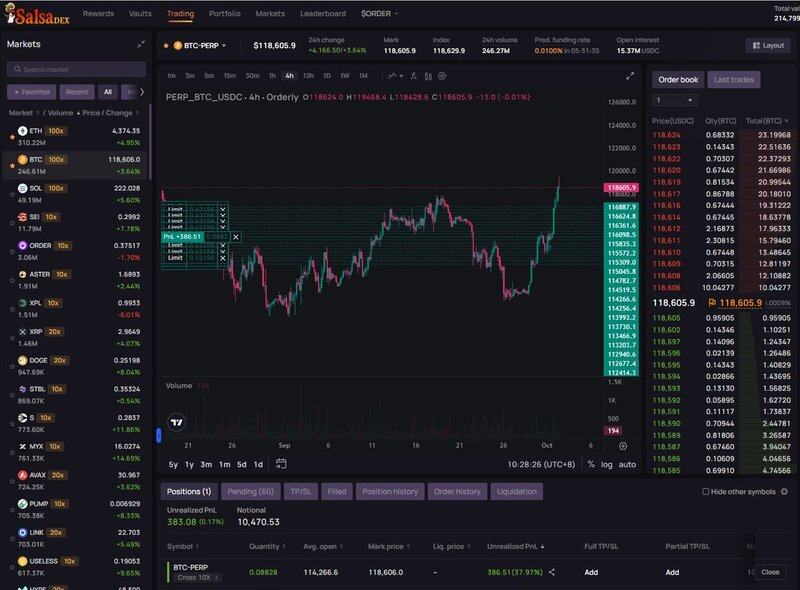The height and width of the screenshot is (590, 800).
Task: Open the chart date range calendar icon
Action: point(282,464)
